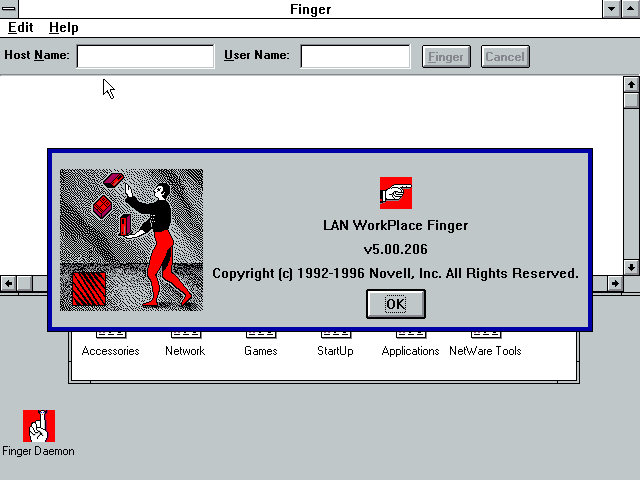Click the vertical scrollbar down arrow

[631, 267]
